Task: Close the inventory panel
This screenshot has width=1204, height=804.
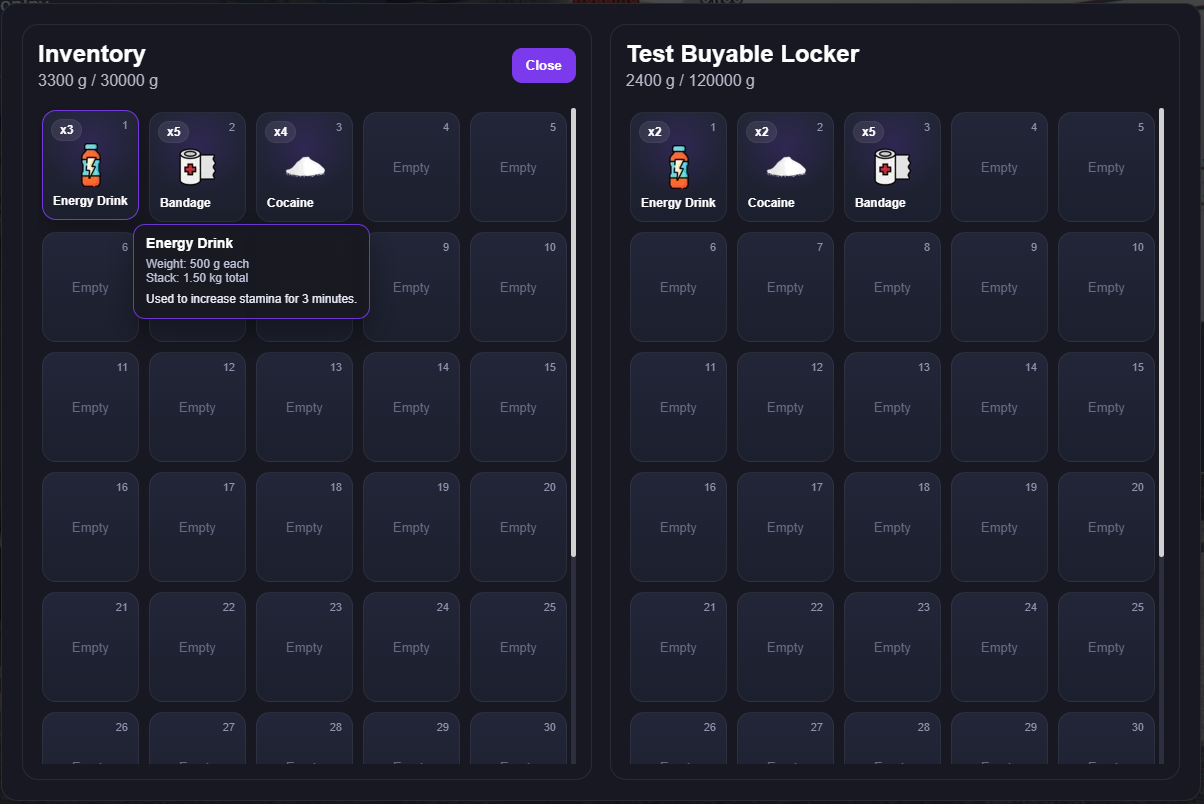Action: [x=544, y=65]
